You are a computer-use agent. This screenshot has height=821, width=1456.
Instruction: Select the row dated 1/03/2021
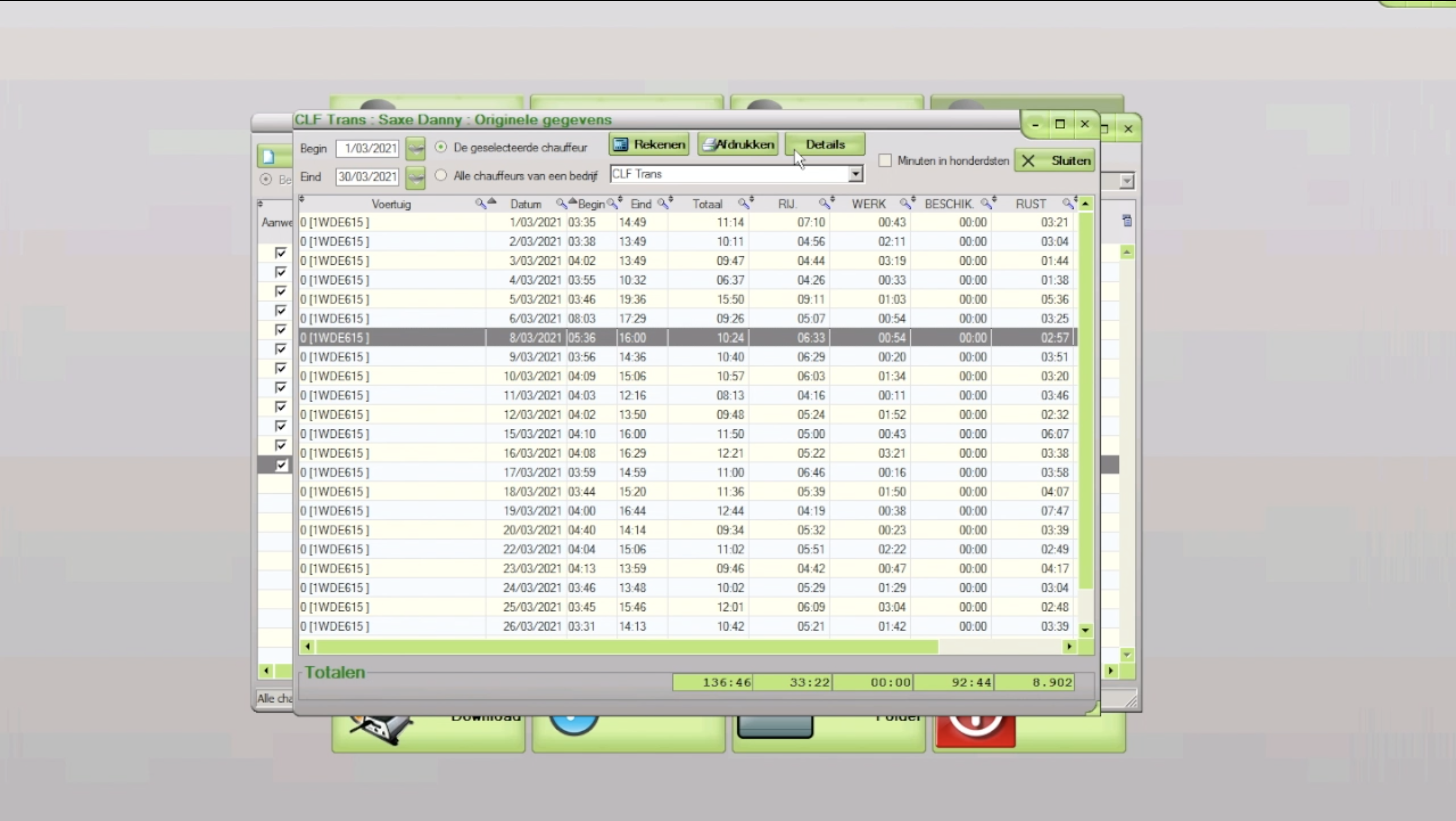click(x=687, y=222)
